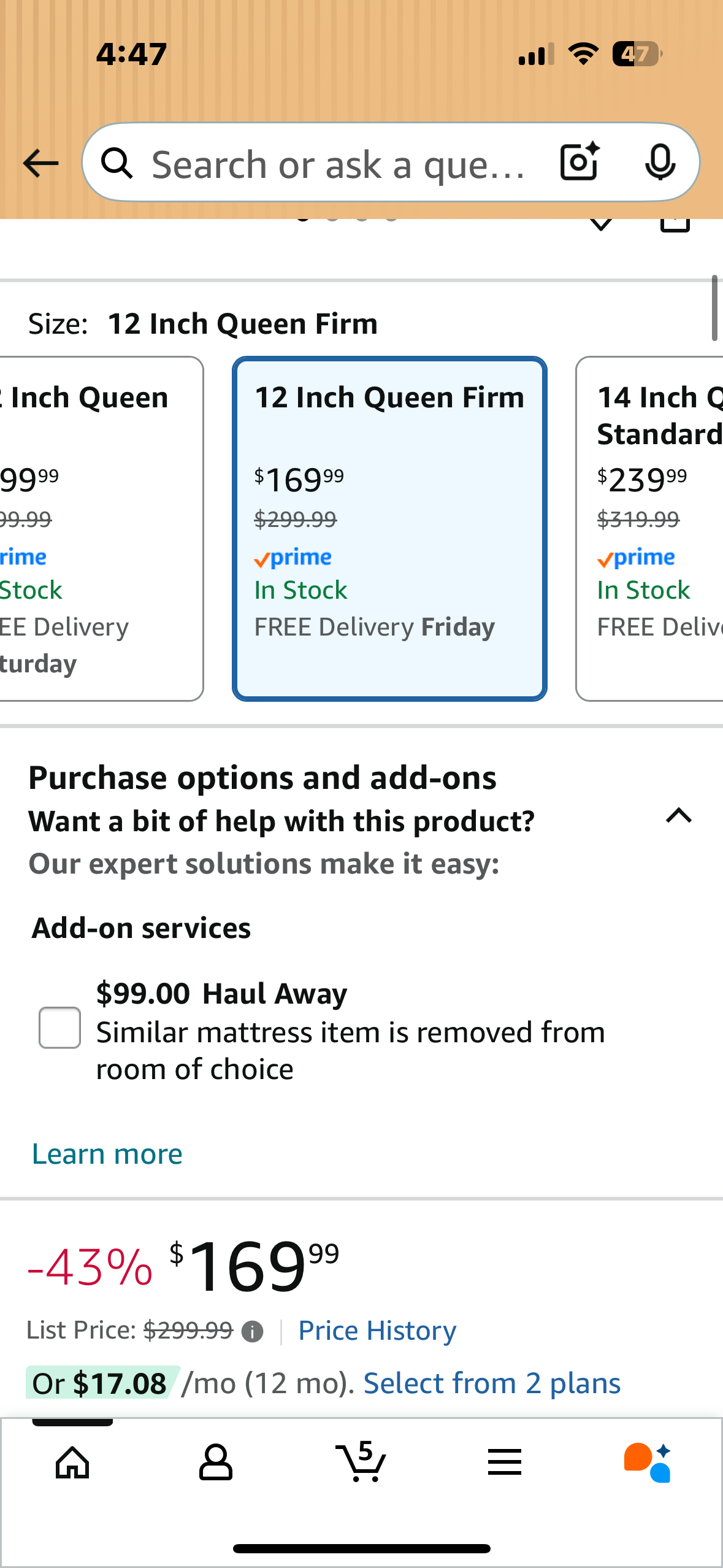Open the Learn more link

coord(107,1154)
